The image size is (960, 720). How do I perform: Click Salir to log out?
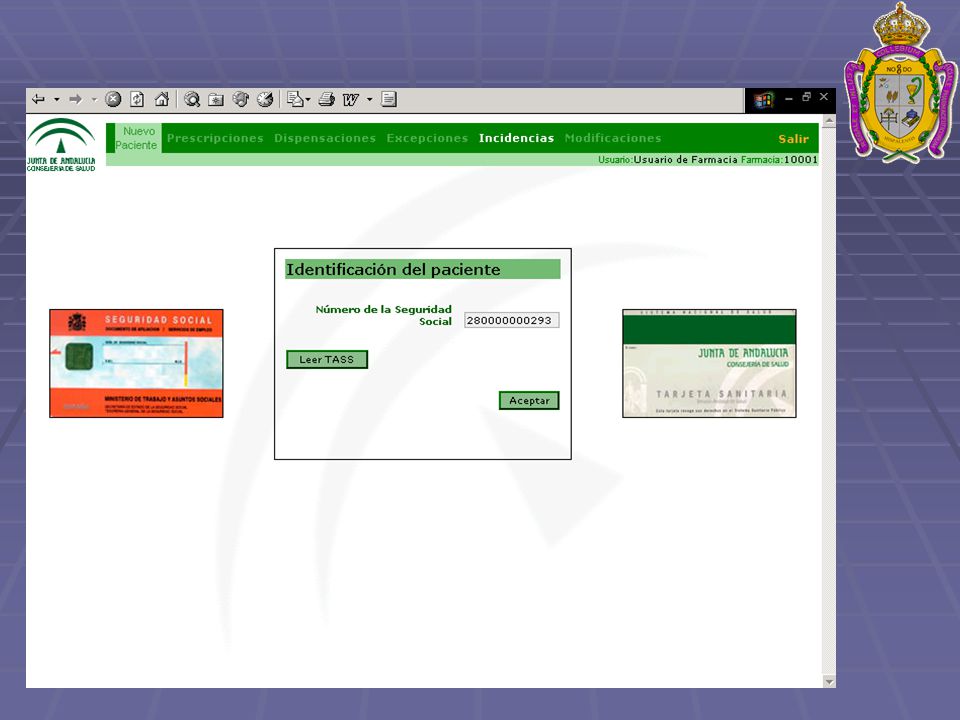pos(793,139)
